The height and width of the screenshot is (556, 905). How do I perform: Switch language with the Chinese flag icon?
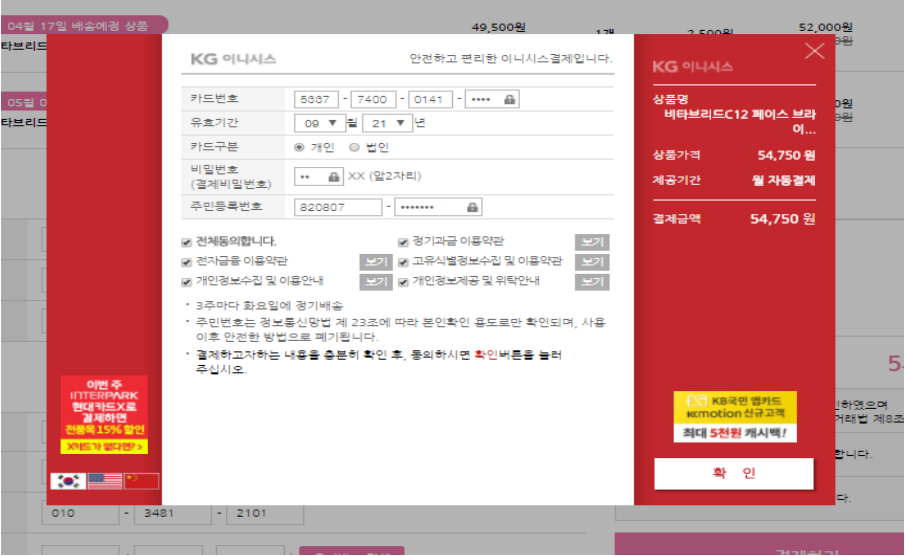click(x=142, y=481)
